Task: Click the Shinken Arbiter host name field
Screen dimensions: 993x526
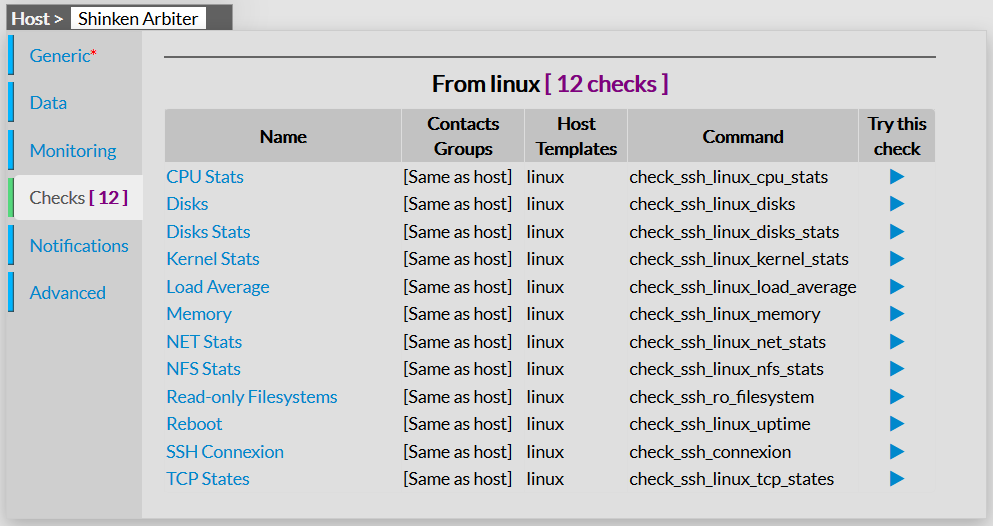Action: click(x=138, y=19)
